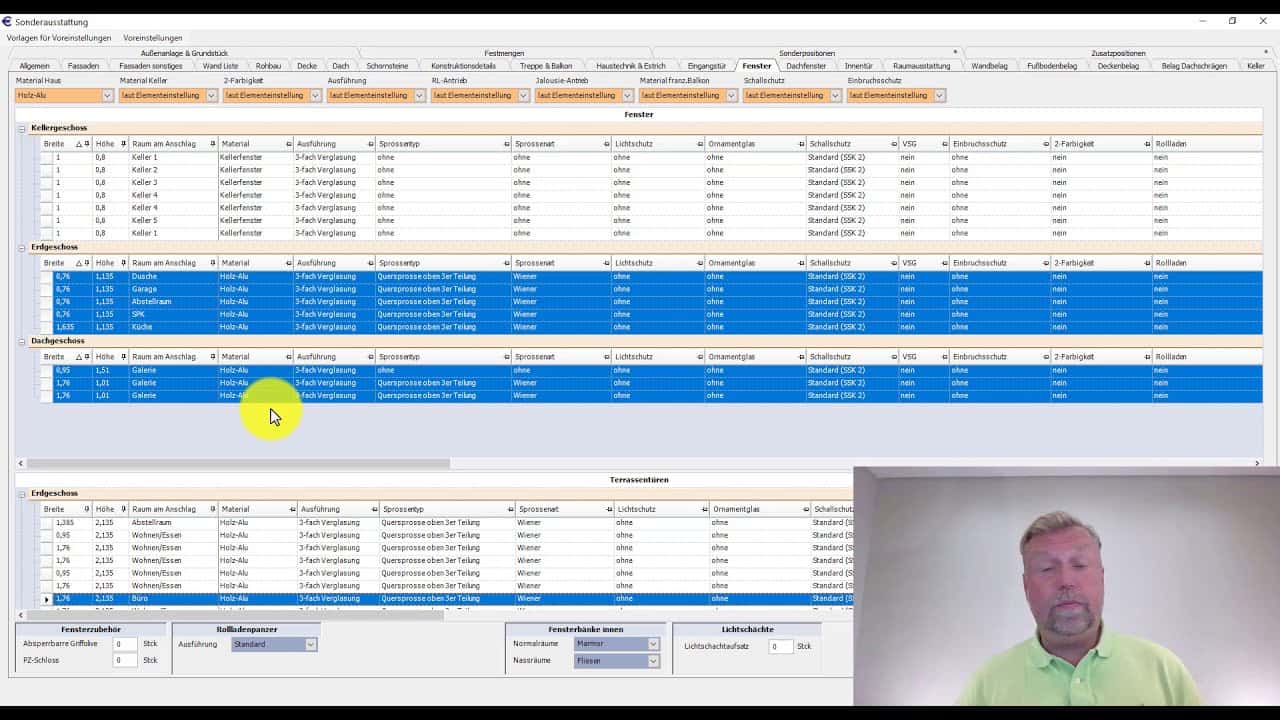This screenshot has height=720, width=1280.
Task: Click filter icon on Terrassentüren Sprossentyp column
Action: [x=509, y=510]
